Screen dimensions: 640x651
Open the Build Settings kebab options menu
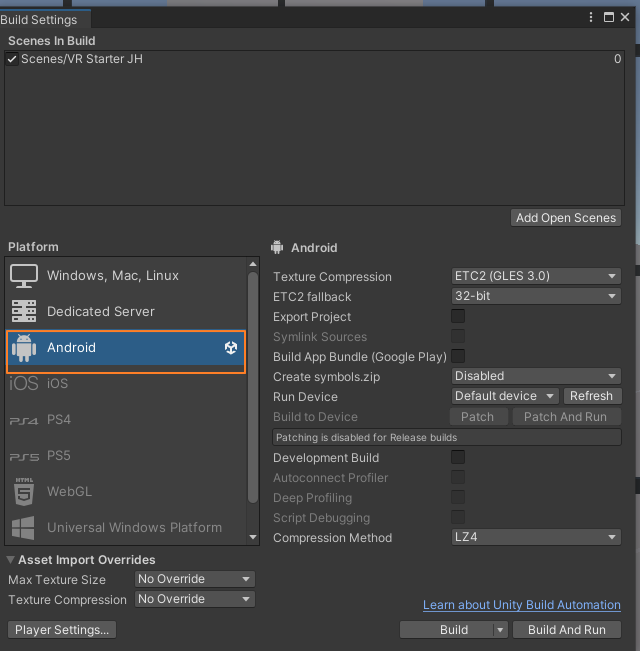click(591, 17)
